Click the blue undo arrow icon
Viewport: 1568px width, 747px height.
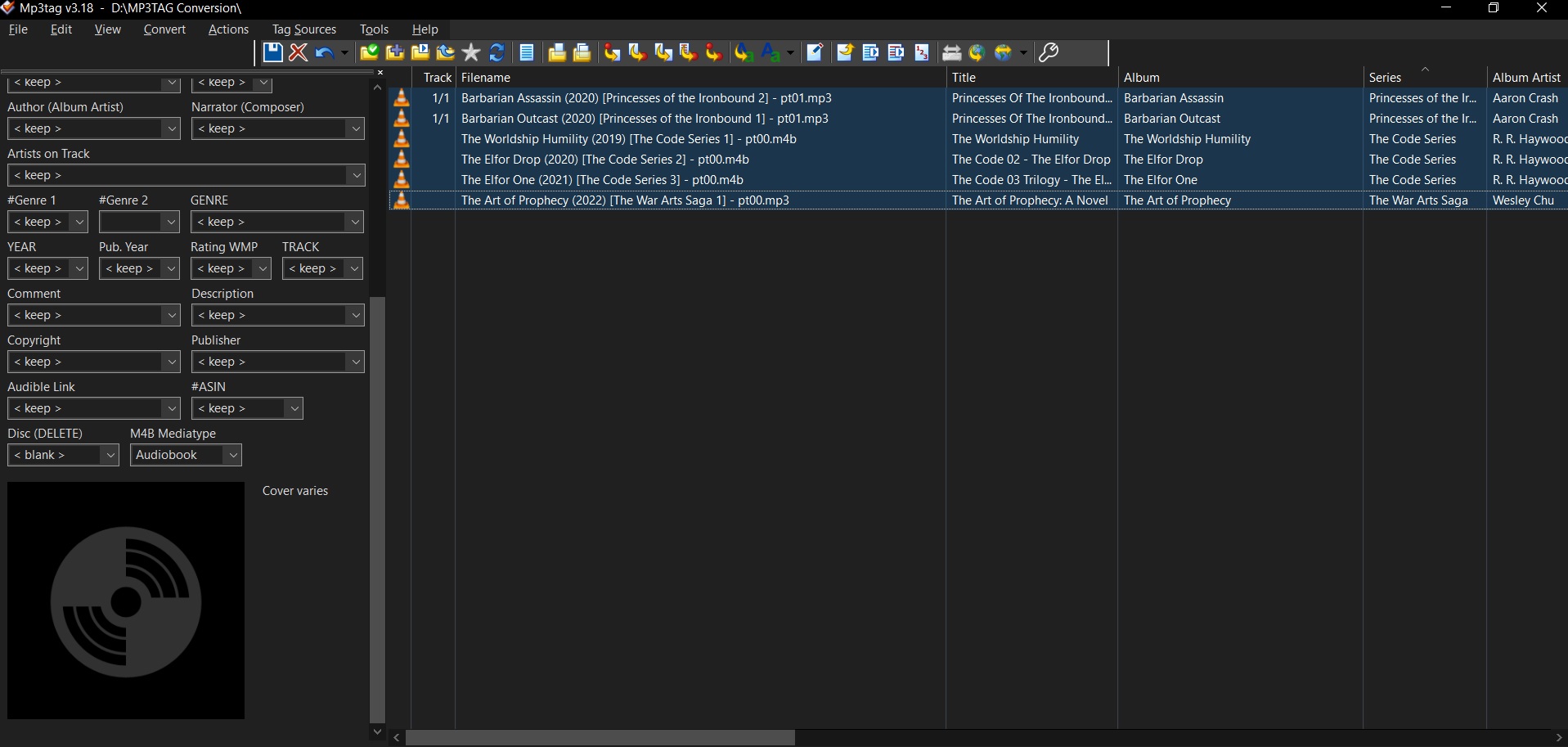[x=324, y=53]
